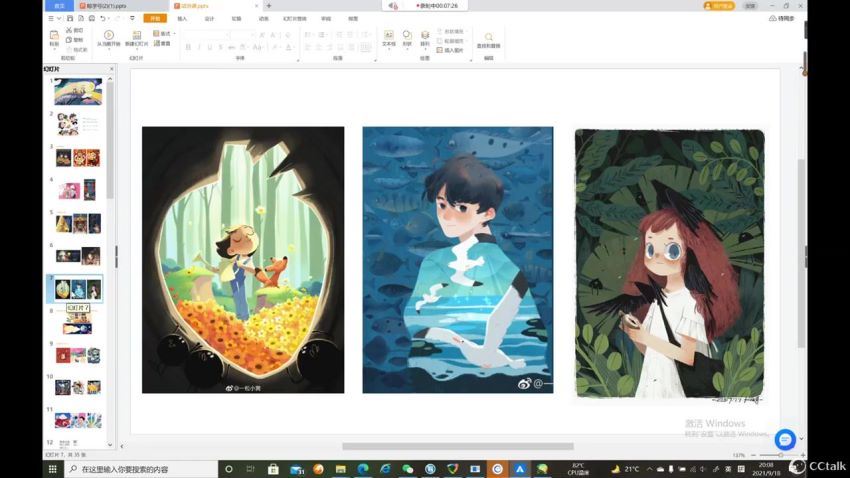Toggle Underline text formatting

(210, 47)
